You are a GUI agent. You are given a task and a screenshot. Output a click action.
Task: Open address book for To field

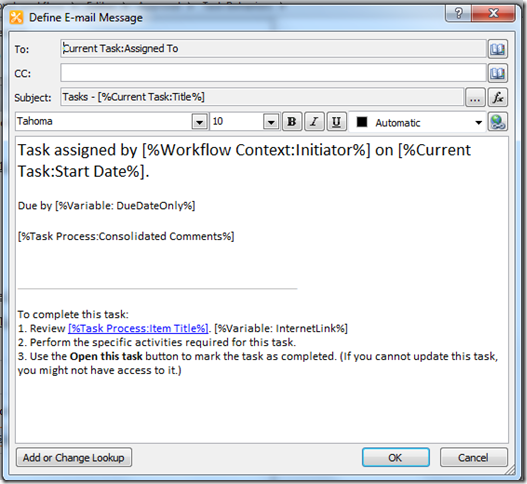pyautogui.click(x=498, y=49)
